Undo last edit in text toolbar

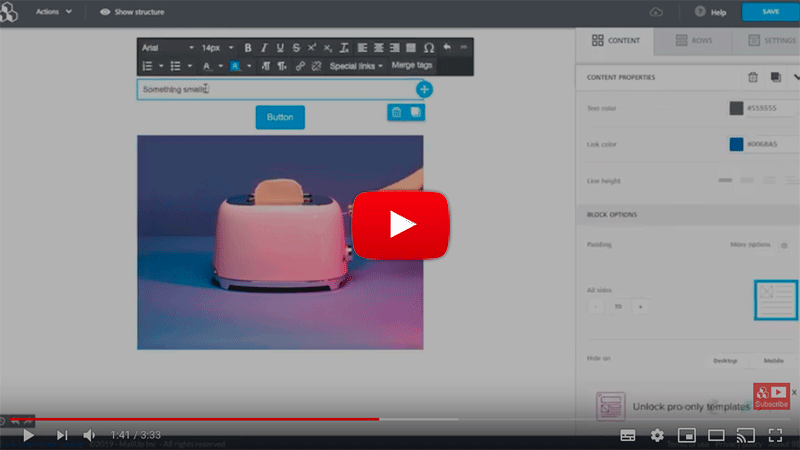[x=447, y=47]
